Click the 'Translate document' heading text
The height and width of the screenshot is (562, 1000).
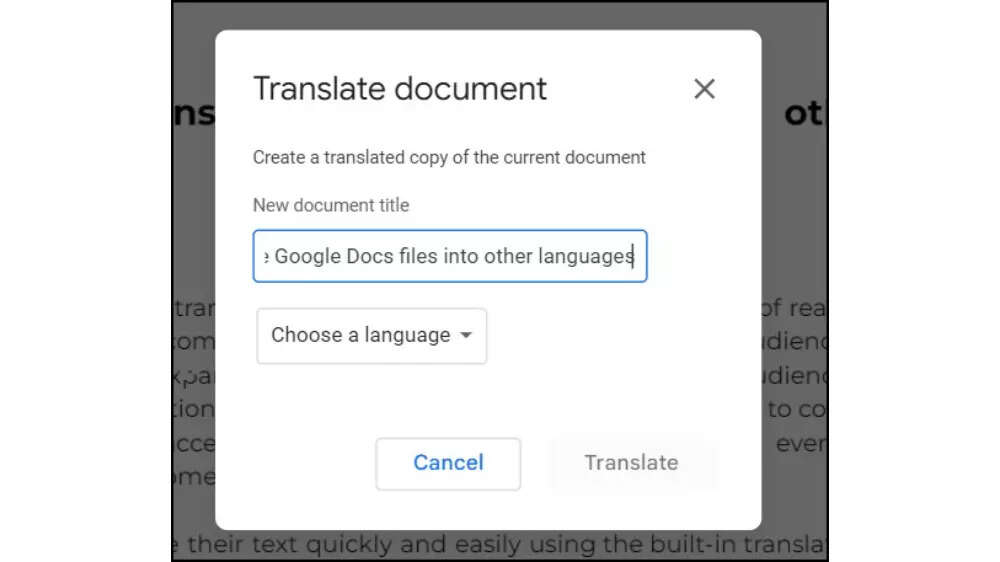(x=400, y=89)
